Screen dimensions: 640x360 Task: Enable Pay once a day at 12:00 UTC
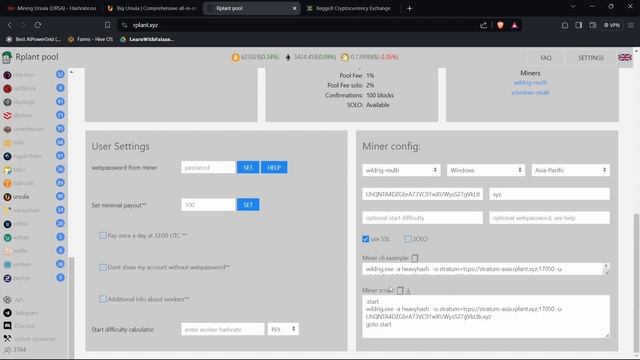[x=103, y=236]
